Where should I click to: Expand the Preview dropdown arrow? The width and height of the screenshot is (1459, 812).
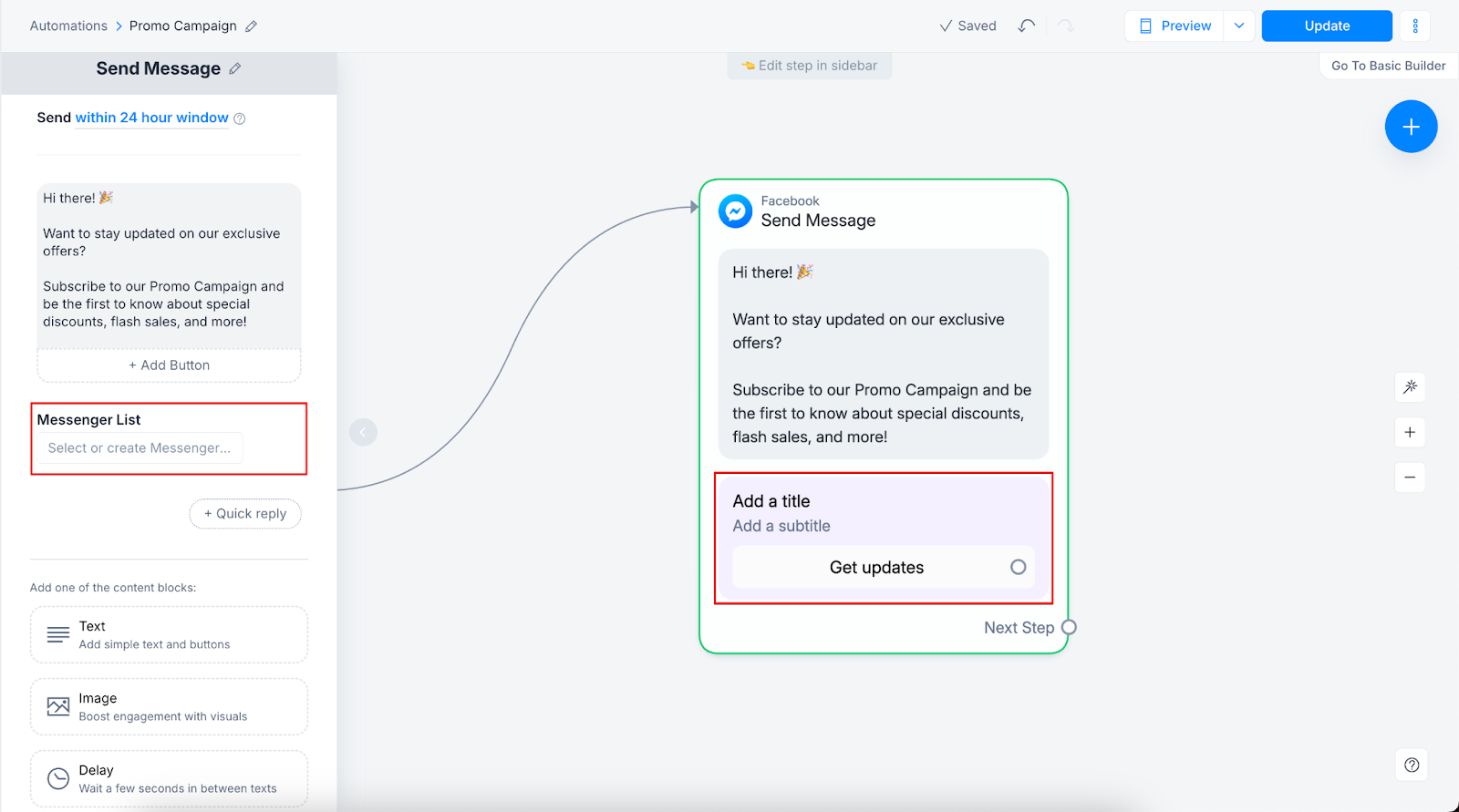1239,26
